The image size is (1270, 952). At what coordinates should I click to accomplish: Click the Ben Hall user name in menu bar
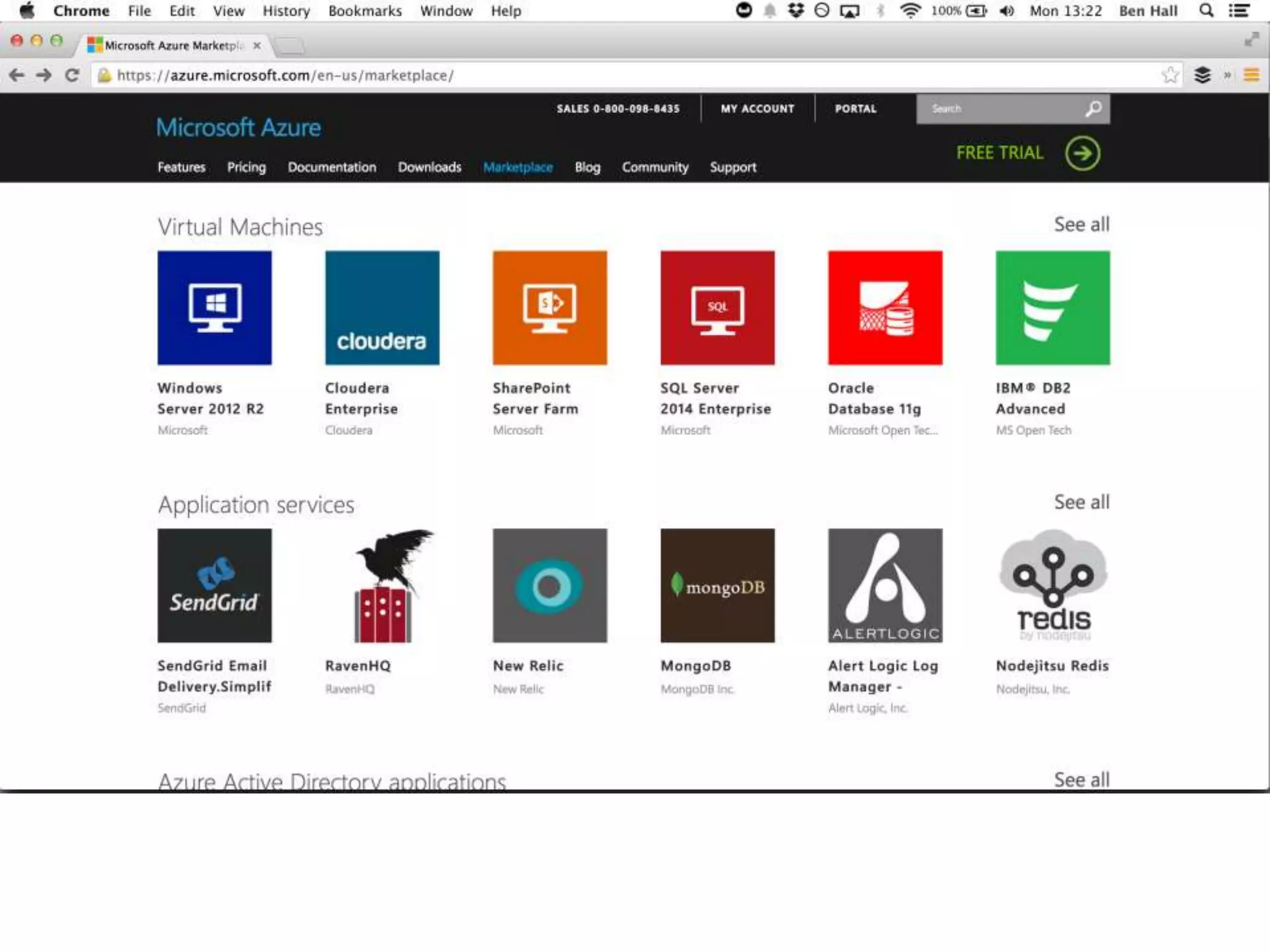pyautogui.click(x=1148, y=11)
